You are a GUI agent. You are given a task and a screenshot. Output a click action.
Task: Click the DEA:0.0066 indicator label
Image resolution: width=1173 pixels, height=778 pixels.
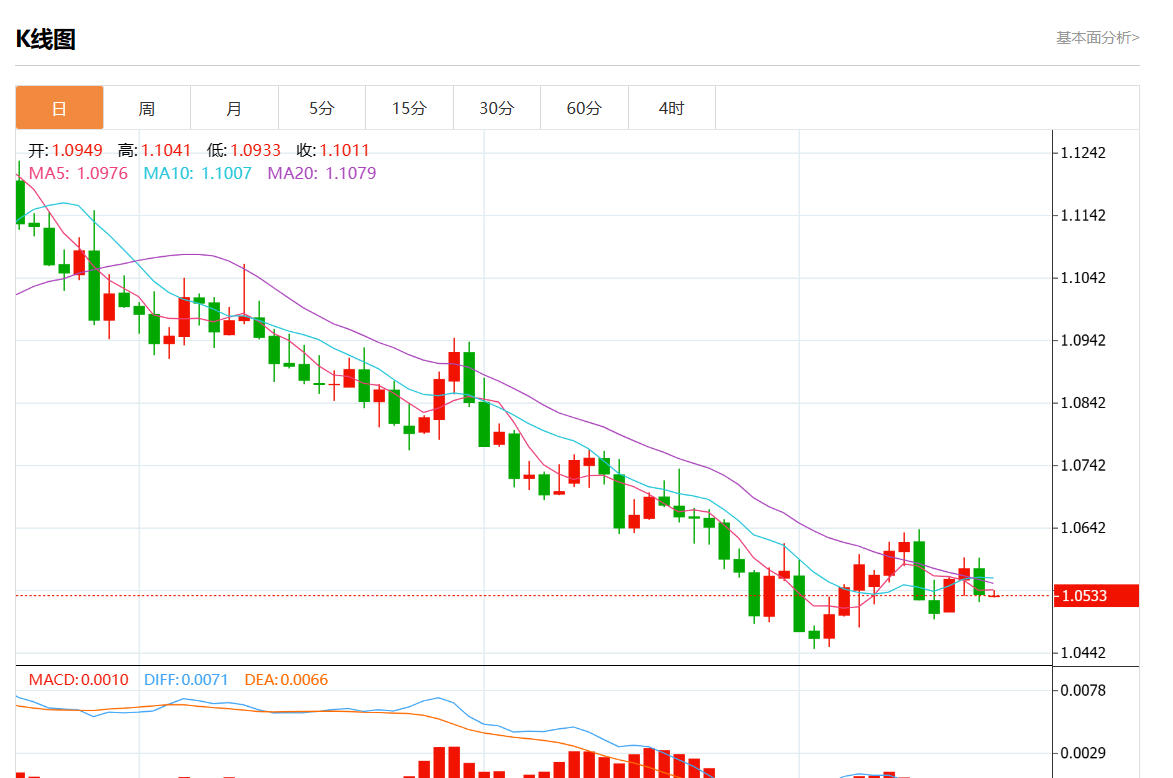[287, 680]
